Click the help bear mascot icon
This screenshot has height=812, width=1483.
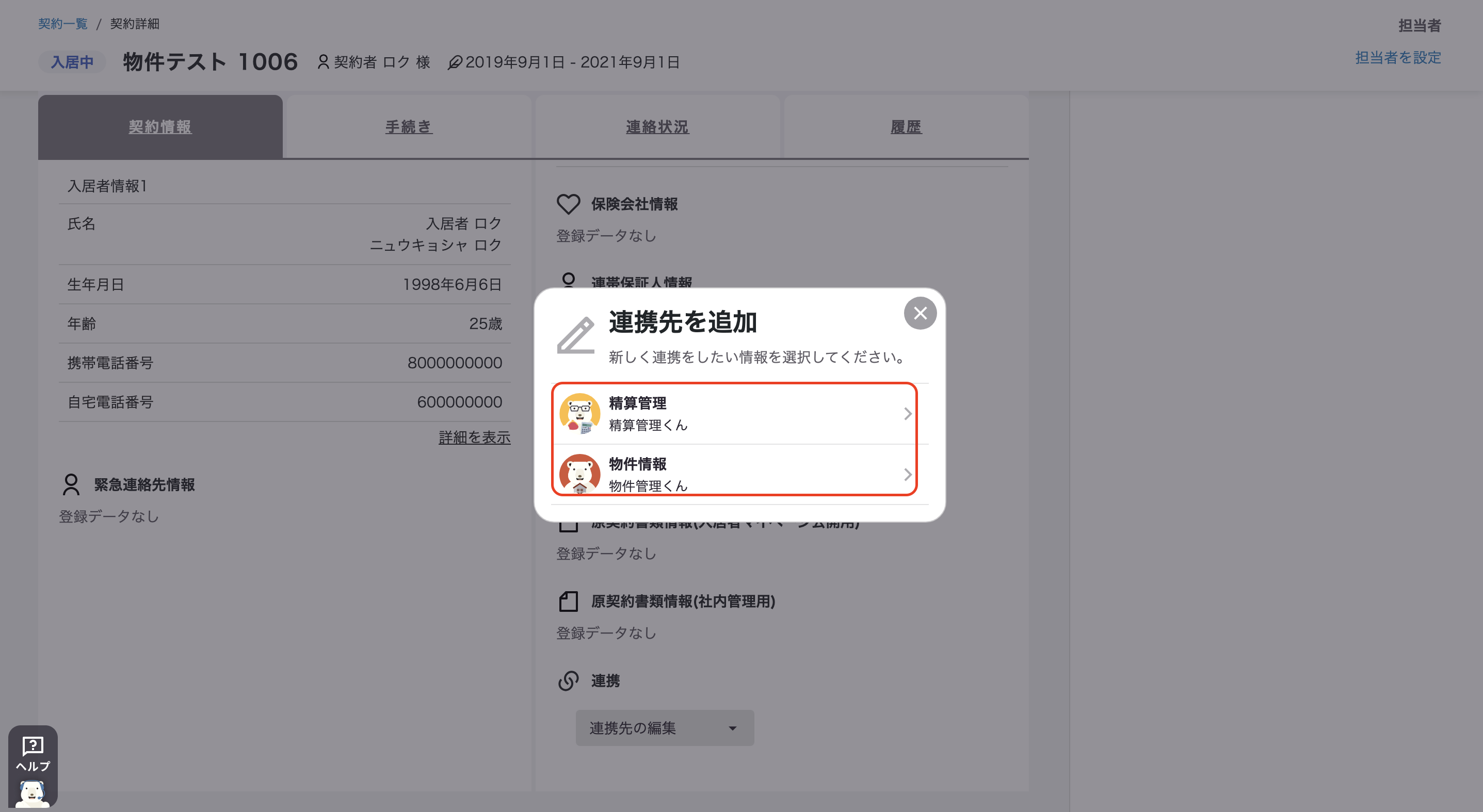33,793
